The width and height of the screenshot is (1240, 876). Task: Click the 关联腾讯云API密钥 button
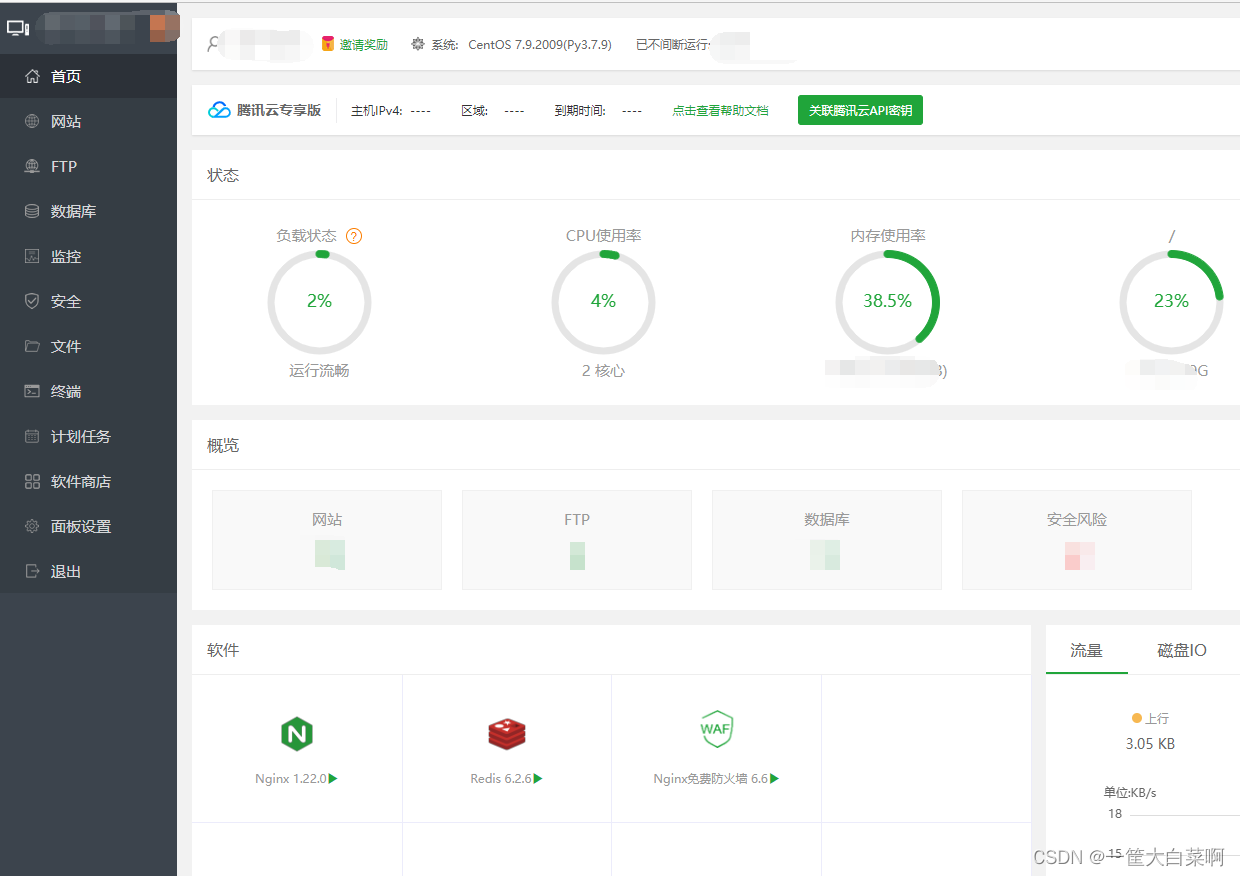860,110
